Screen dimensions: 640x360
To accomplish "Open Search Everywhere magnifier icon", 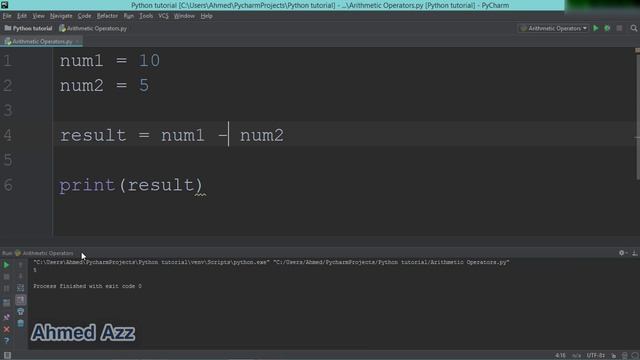I will (633, 28).
